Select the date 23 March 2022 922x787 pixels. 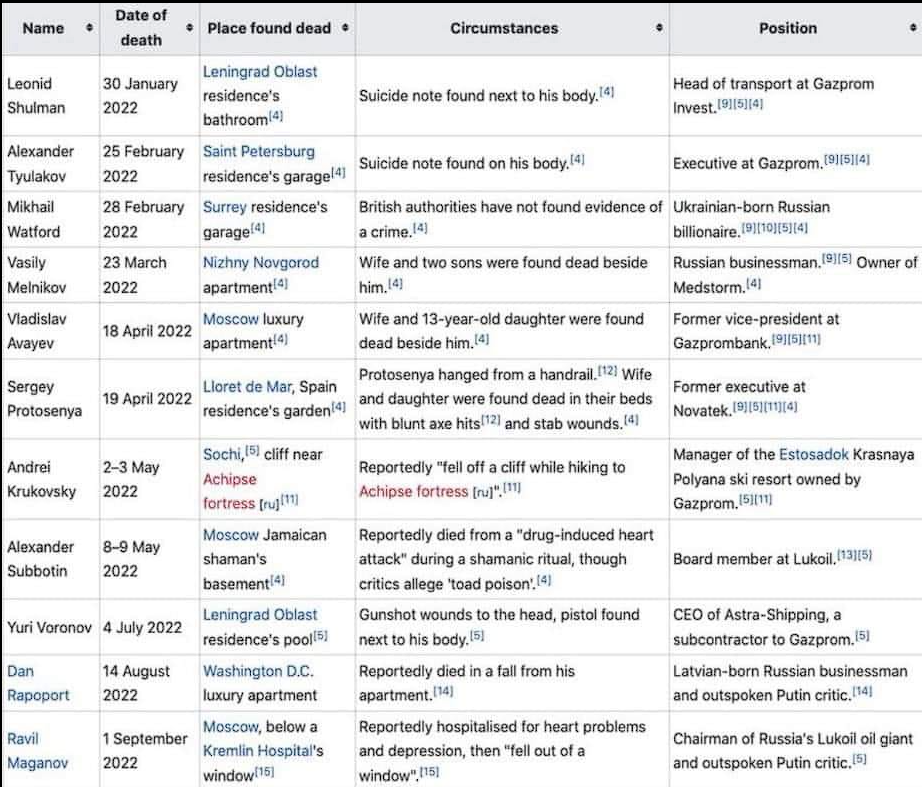pos(135,275)
